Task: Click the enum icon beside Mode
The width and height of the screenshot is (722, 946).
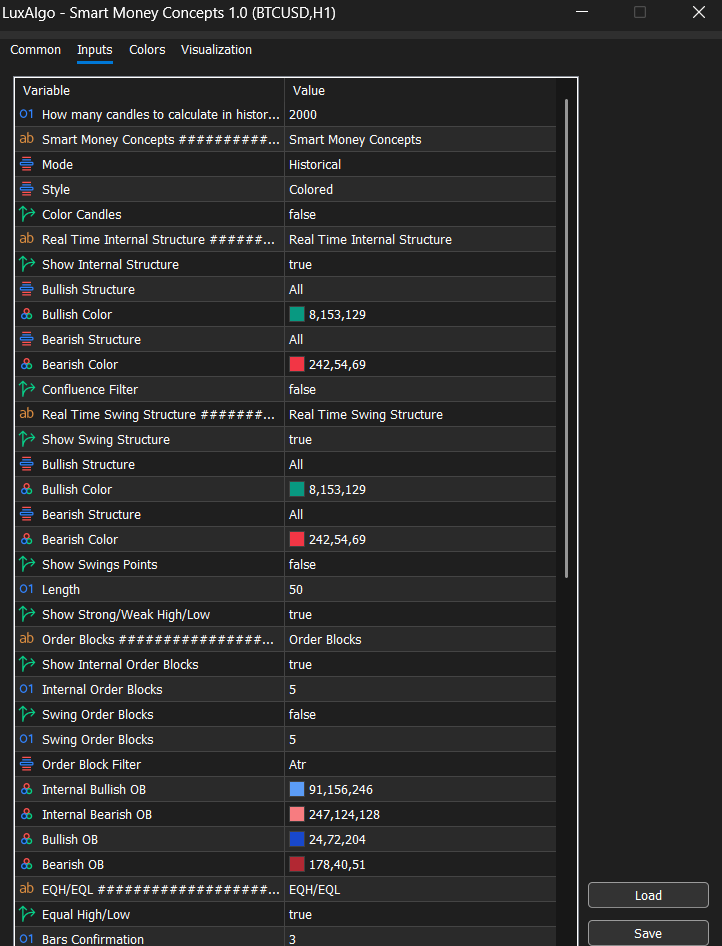Action: (x=27, y=164)
